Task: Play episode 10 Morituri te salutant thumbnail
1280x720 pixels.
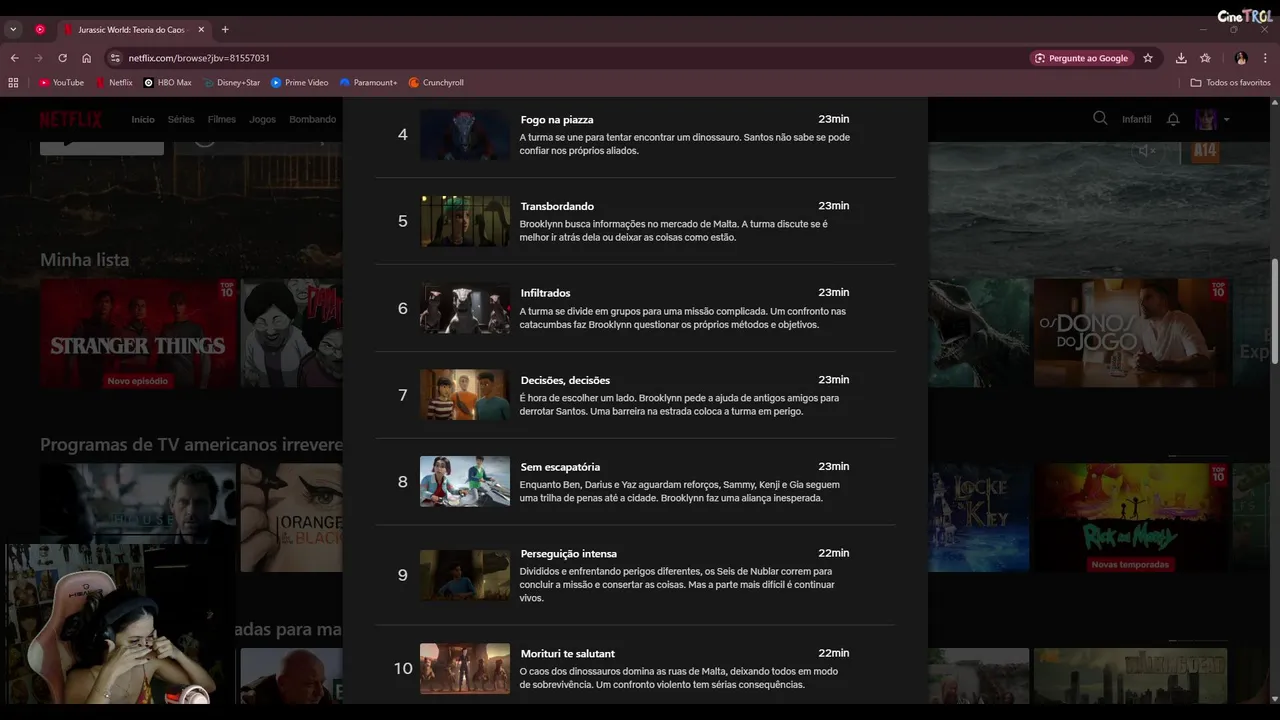Action: coord(464,668)
